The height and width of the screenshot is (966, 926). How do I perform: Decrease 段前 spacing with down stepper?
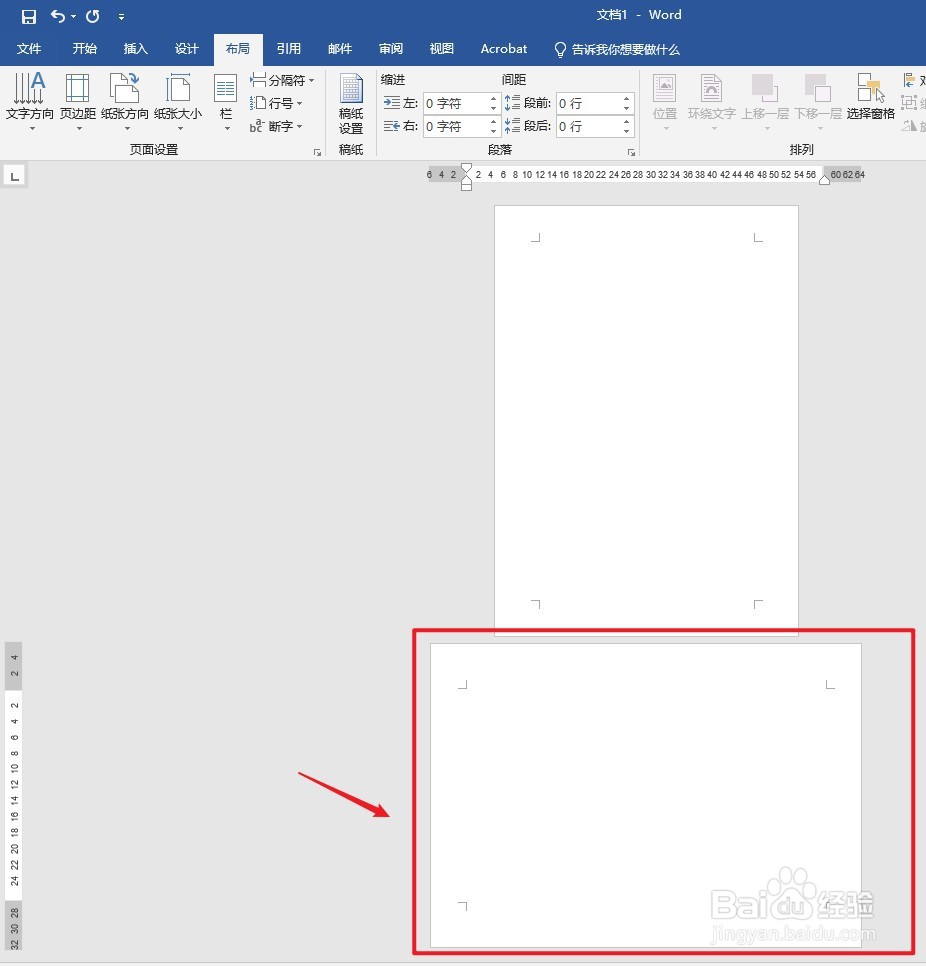click(x=627, y=108)
